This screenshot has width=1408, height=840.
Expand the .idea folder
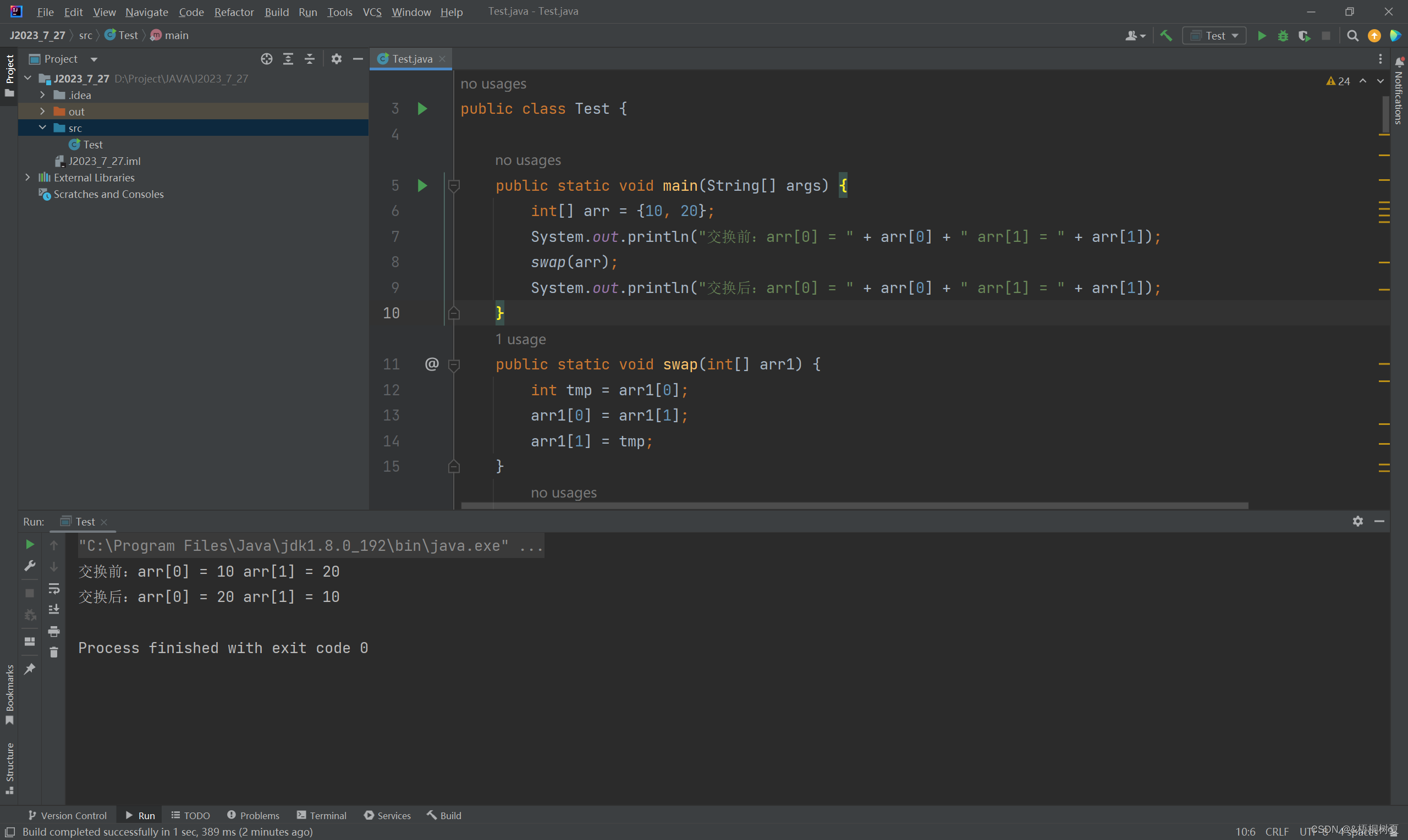(x=42, y=95)
